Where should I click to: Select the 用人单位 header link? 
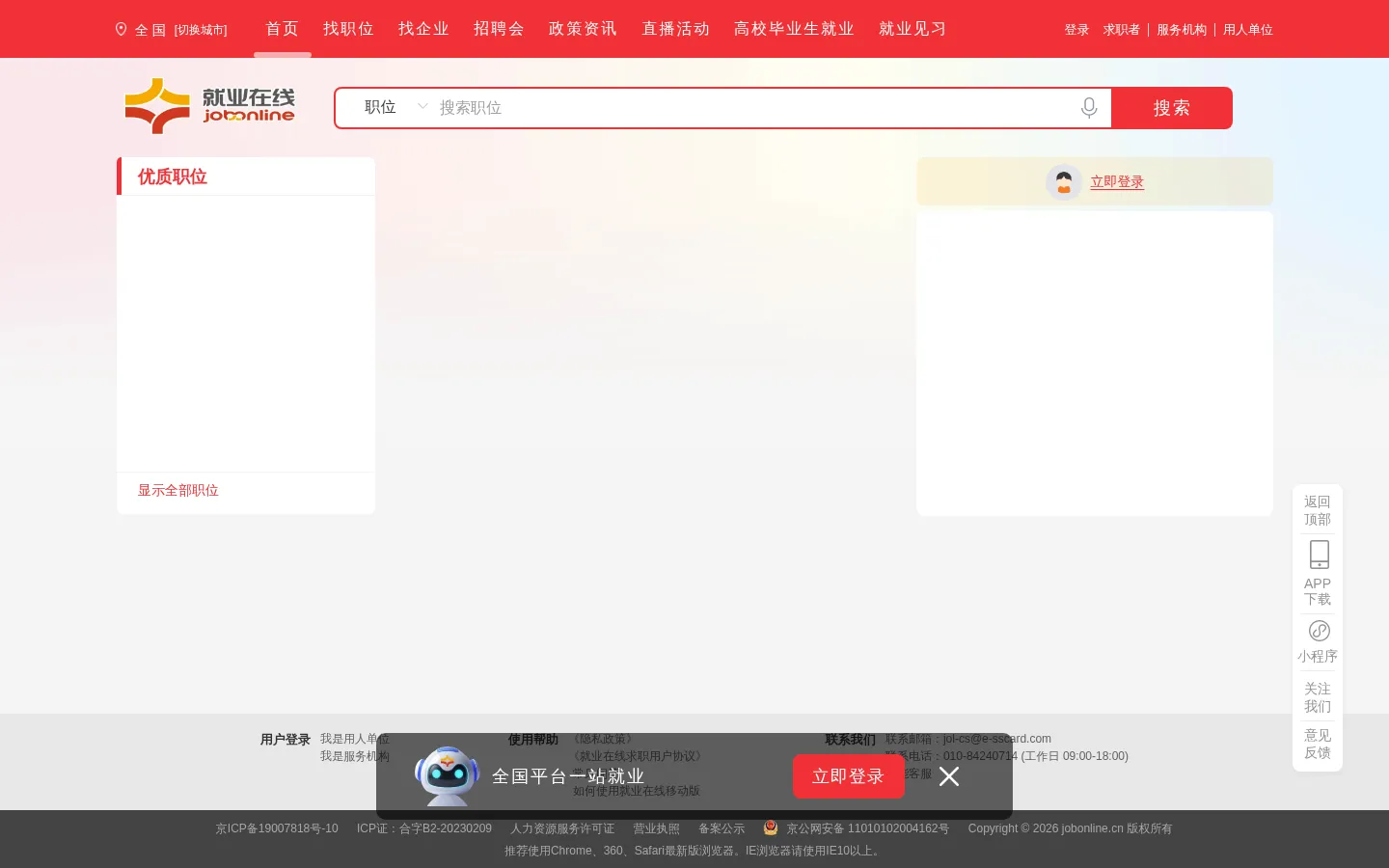click(x=1248, y=30)
